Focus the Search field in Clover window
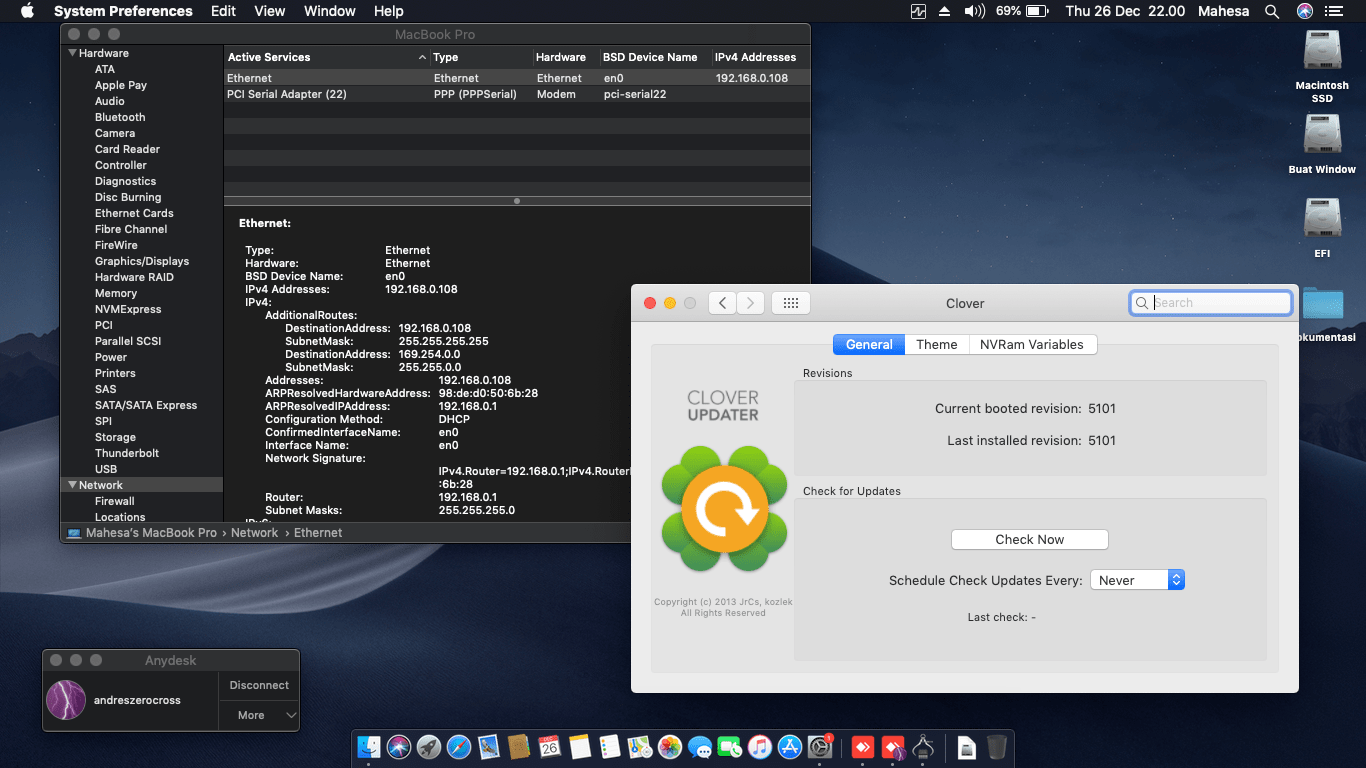The width and height of the screenshot is (1366, 768). pos(1211,303)
